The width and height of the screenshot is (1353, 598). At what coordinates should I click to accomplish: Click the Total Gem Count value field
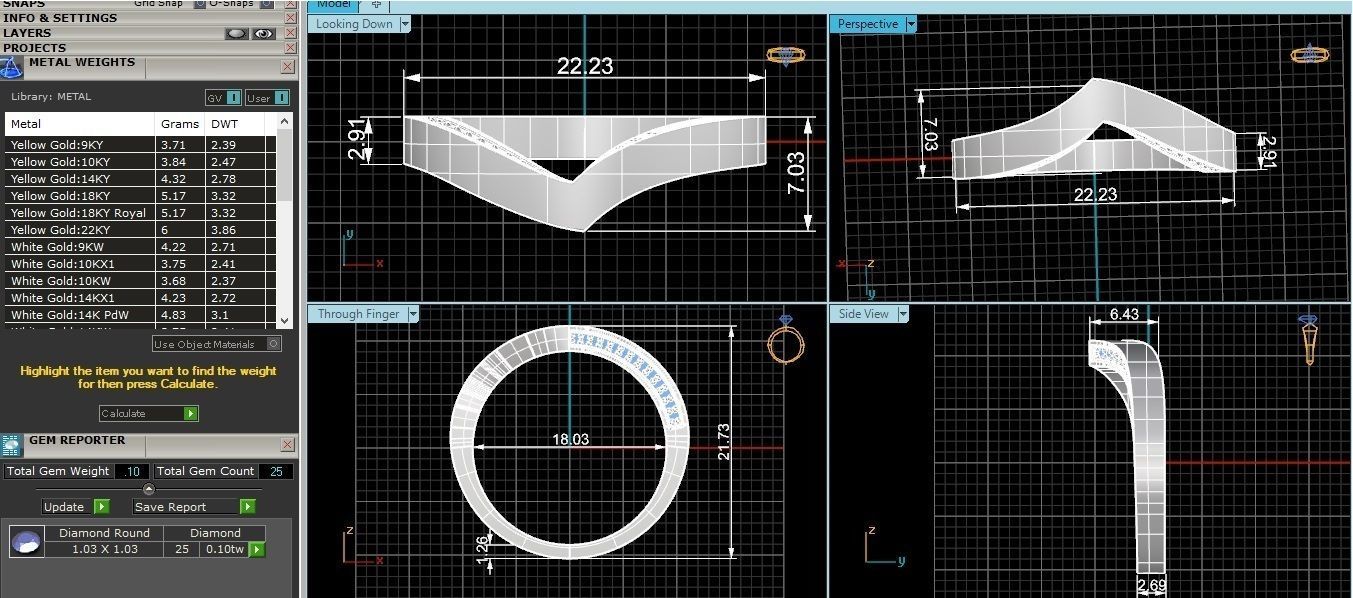(275, 471)
